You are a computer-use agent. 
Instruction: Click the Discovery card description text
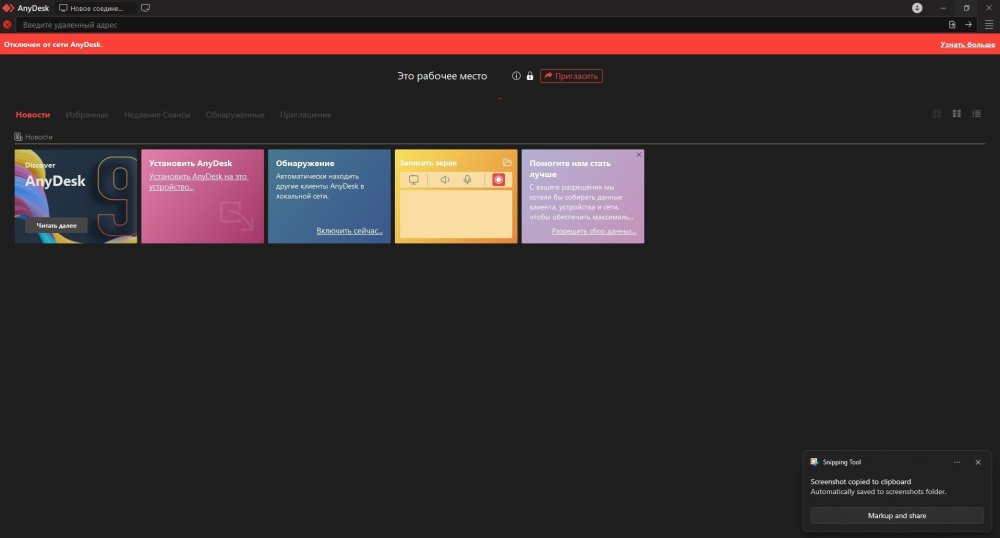320,186
